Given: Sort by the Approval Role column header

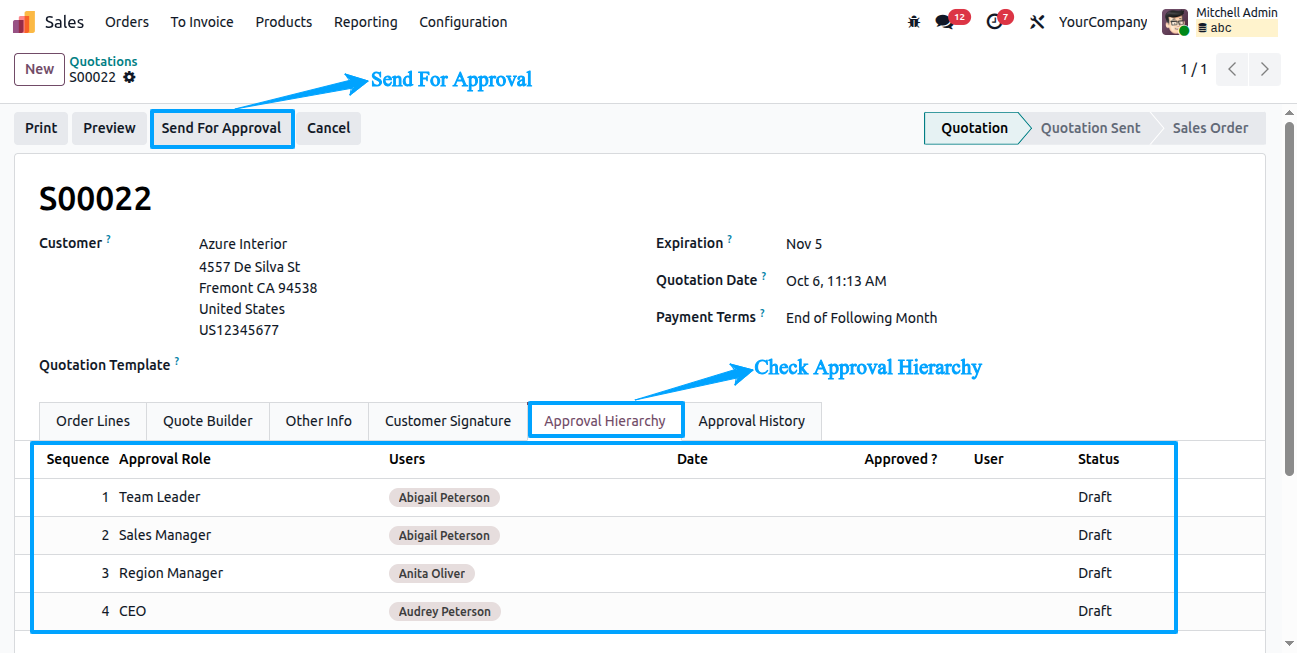Looking at the screenshot, I should point(165,459).
